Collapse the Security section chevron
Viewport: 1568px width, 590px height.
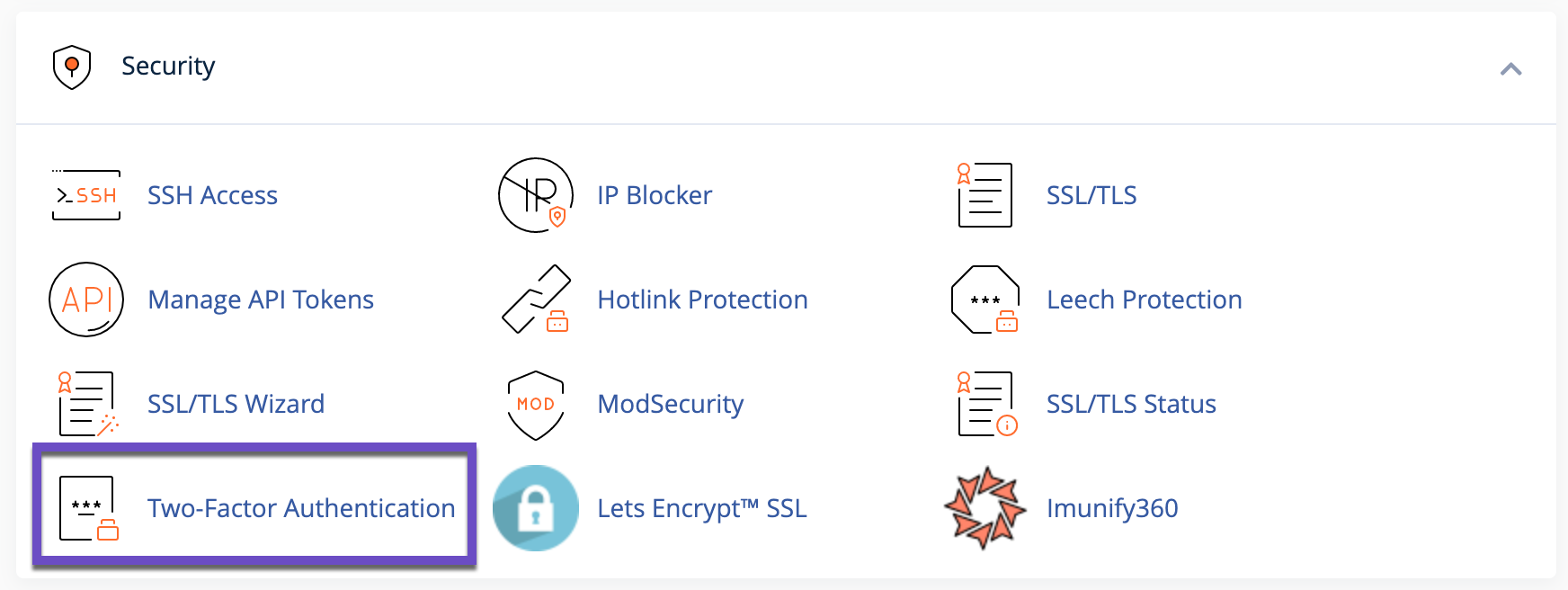point(1510,69)
